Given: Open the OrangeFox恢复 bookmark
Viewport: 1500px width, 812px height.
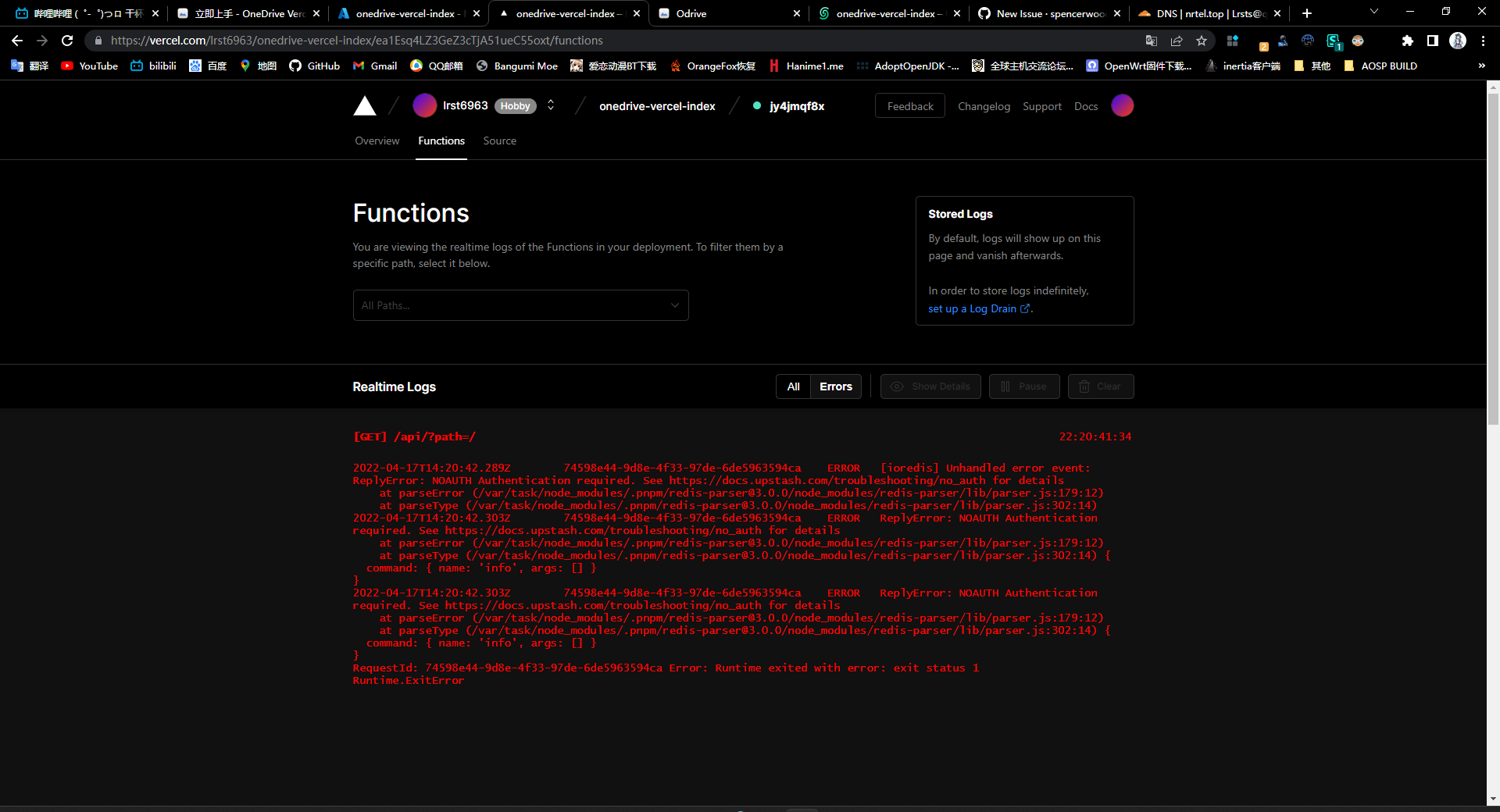Looking at the screenshot, I should [x=712, y=66].
